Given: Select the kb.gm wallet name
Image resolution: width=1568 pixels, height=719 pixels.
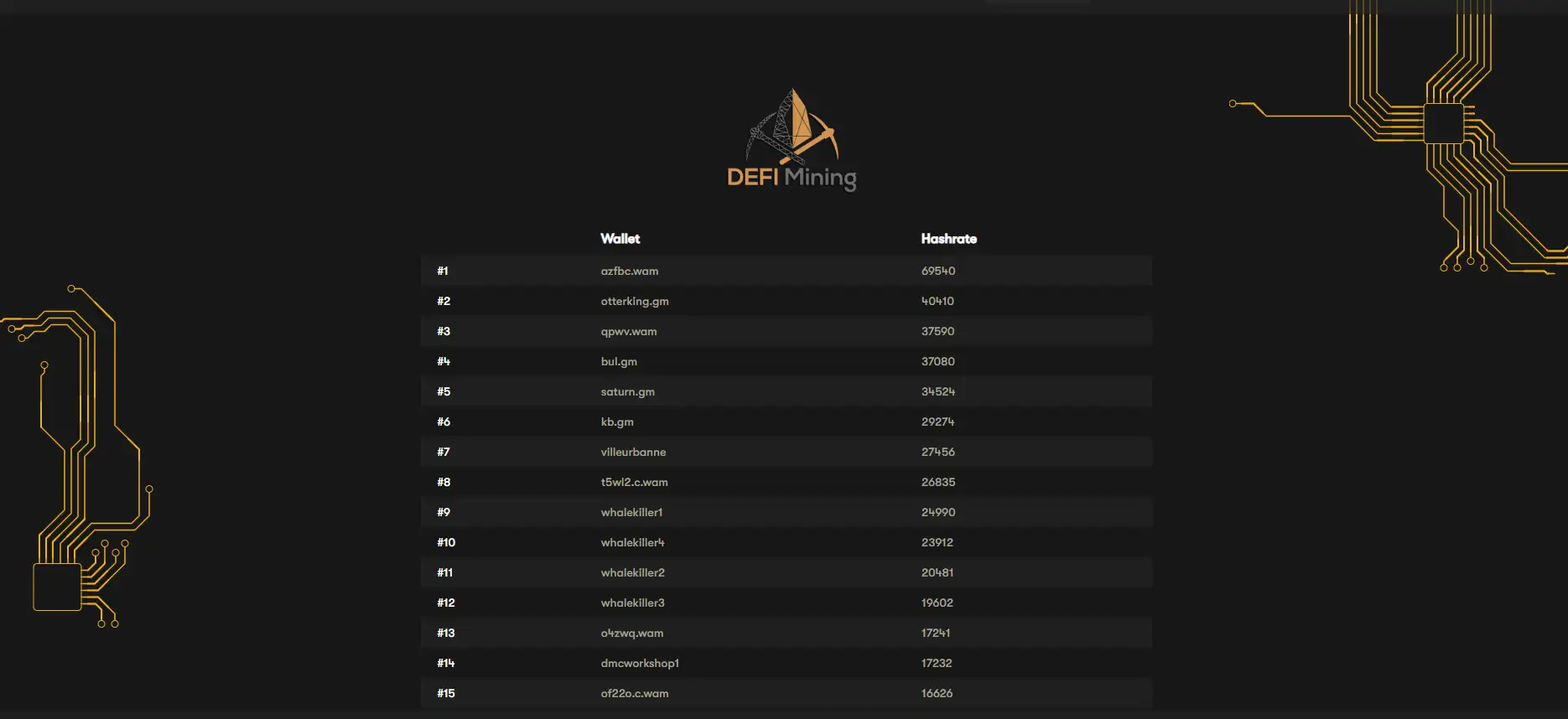Looking at the screenshot, I should click(617, 422).
